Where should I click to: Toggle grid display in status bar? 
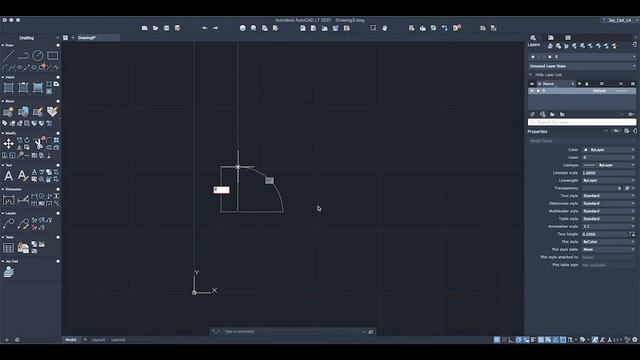tap(497, 340)
